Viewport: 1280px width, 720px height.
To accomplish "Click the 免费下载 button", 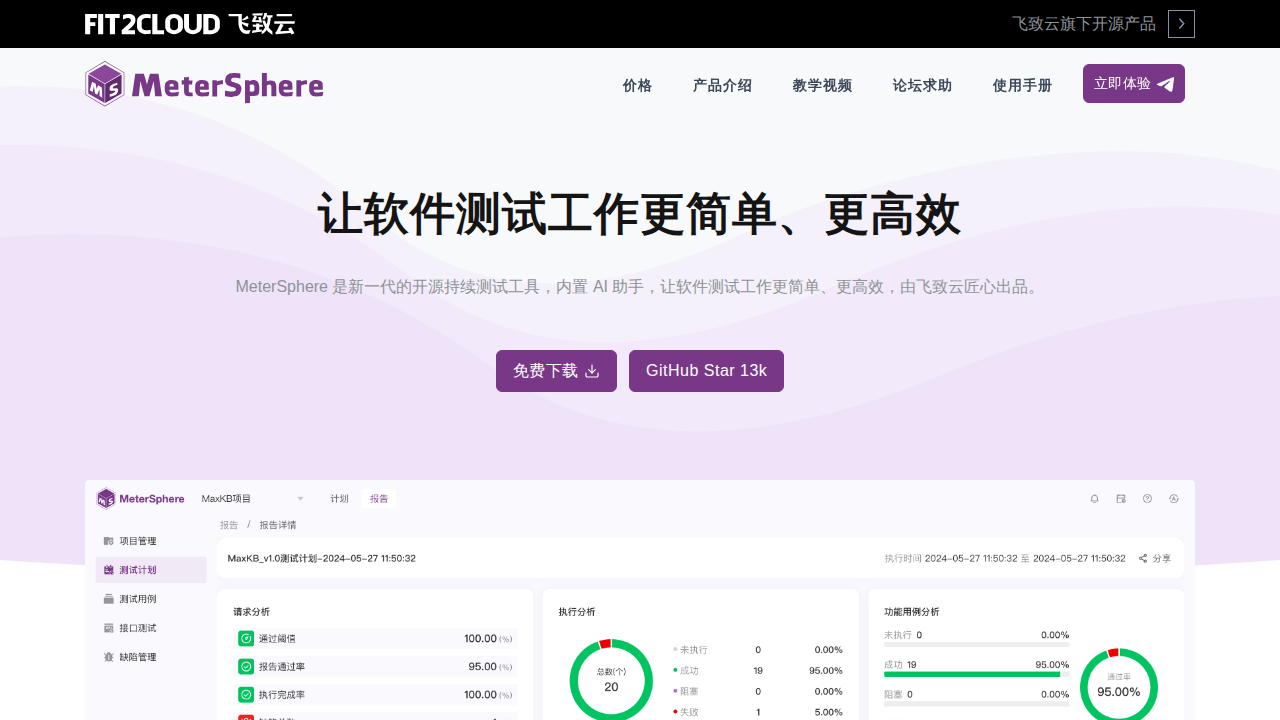I will coord(556,371).
